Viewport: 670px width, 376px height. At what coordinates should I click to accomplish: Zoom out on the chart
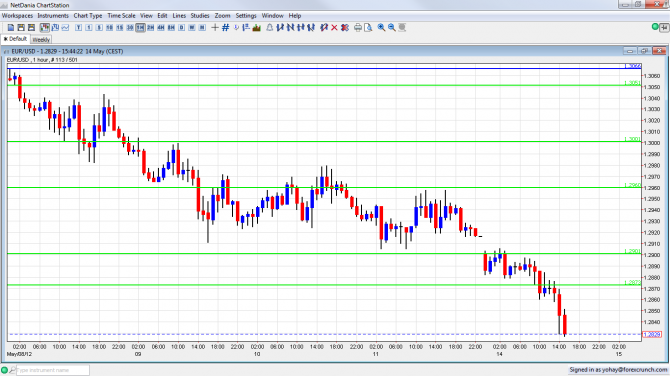(392, 27)
